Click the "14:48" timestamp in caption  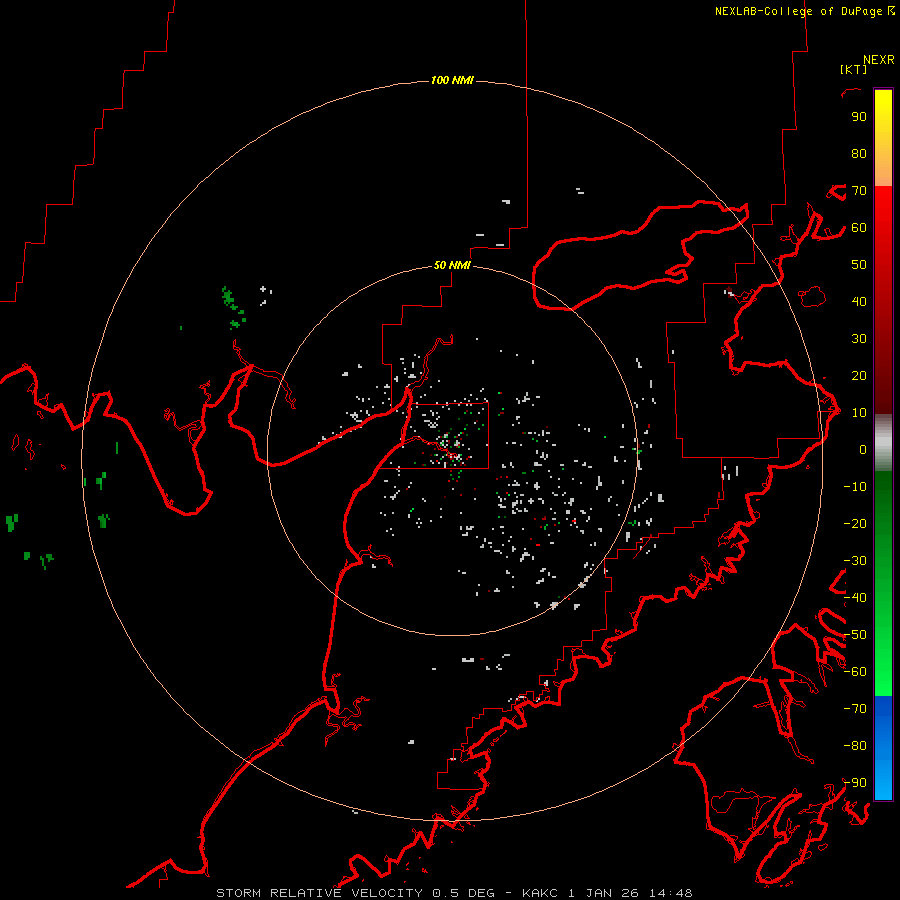[x=670, y=893]
